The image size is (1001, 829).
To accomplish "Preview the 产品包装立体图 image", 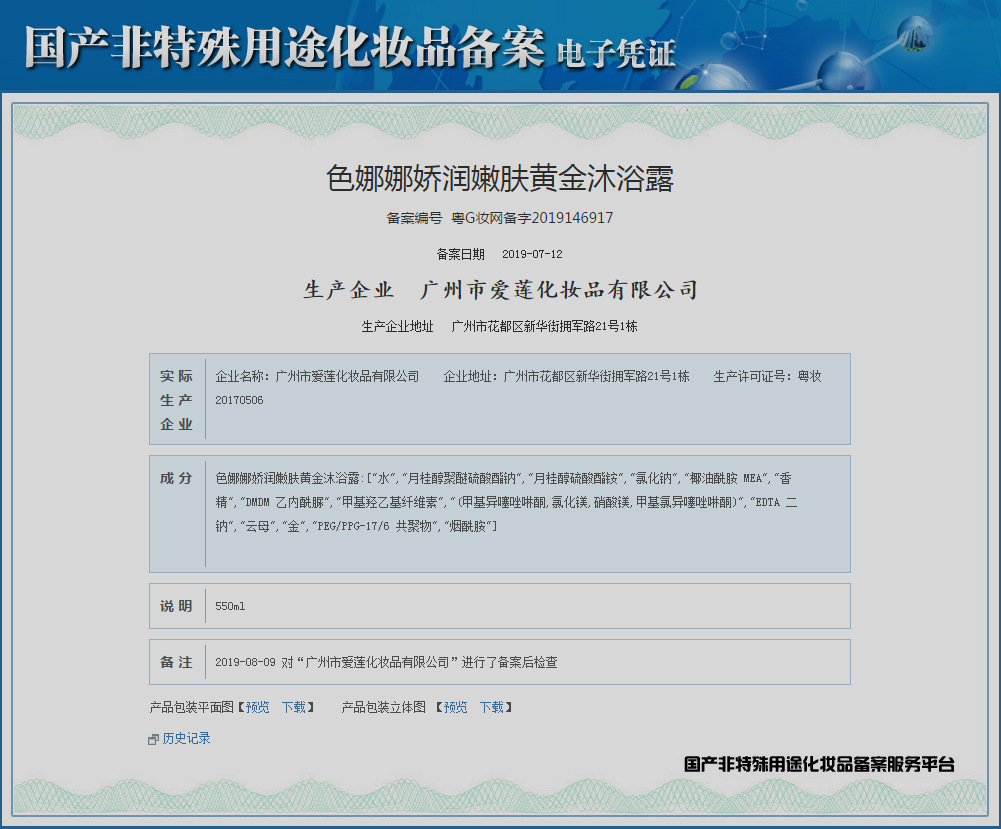I will pyautogui.click(x=455, y=707).
